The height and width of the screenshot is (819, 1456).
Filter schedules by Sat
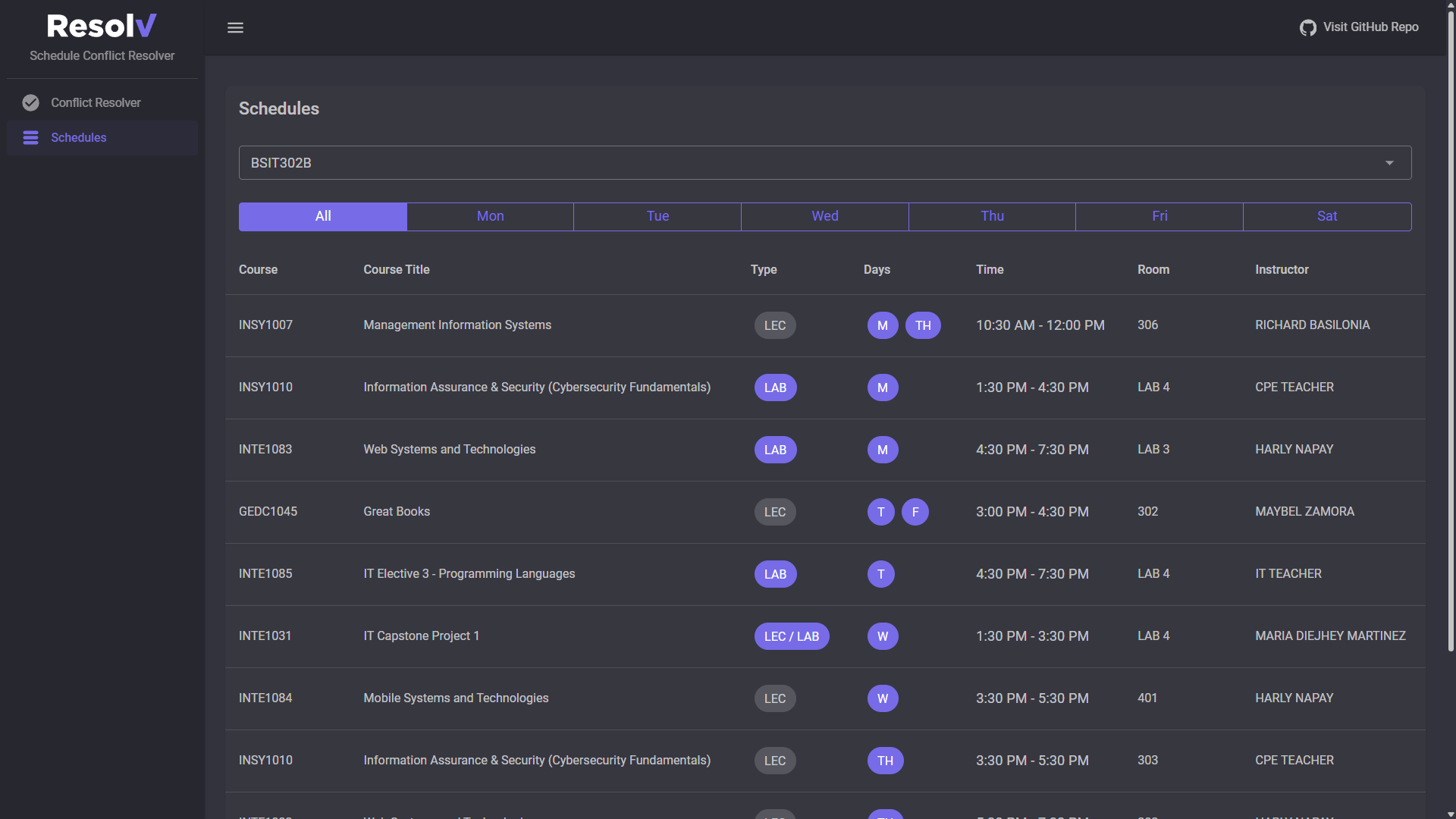(1326, 216)
